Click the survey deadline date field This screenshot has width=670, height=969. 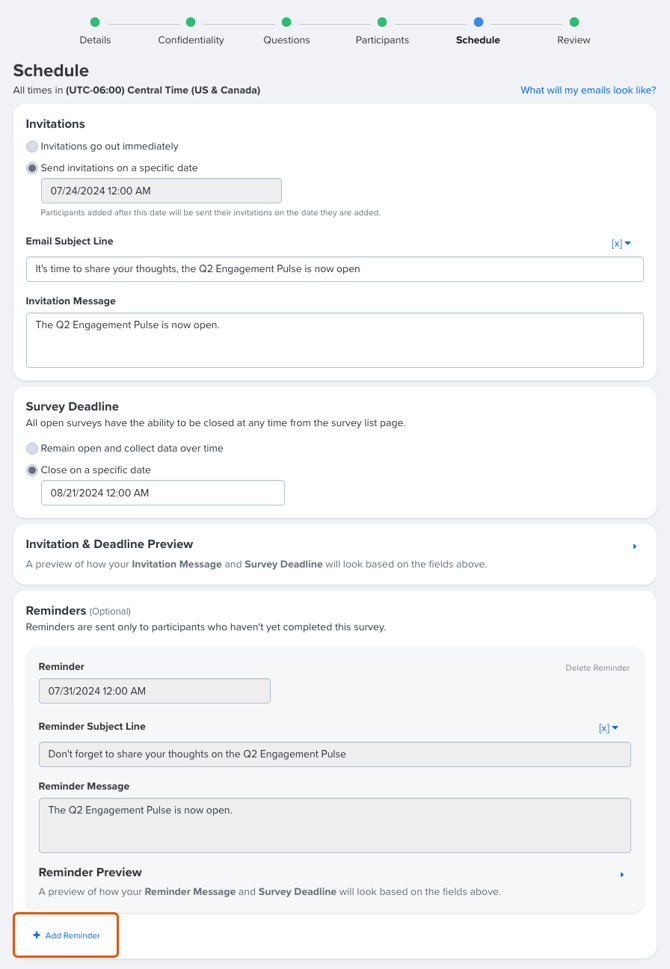tap(162, 492)
